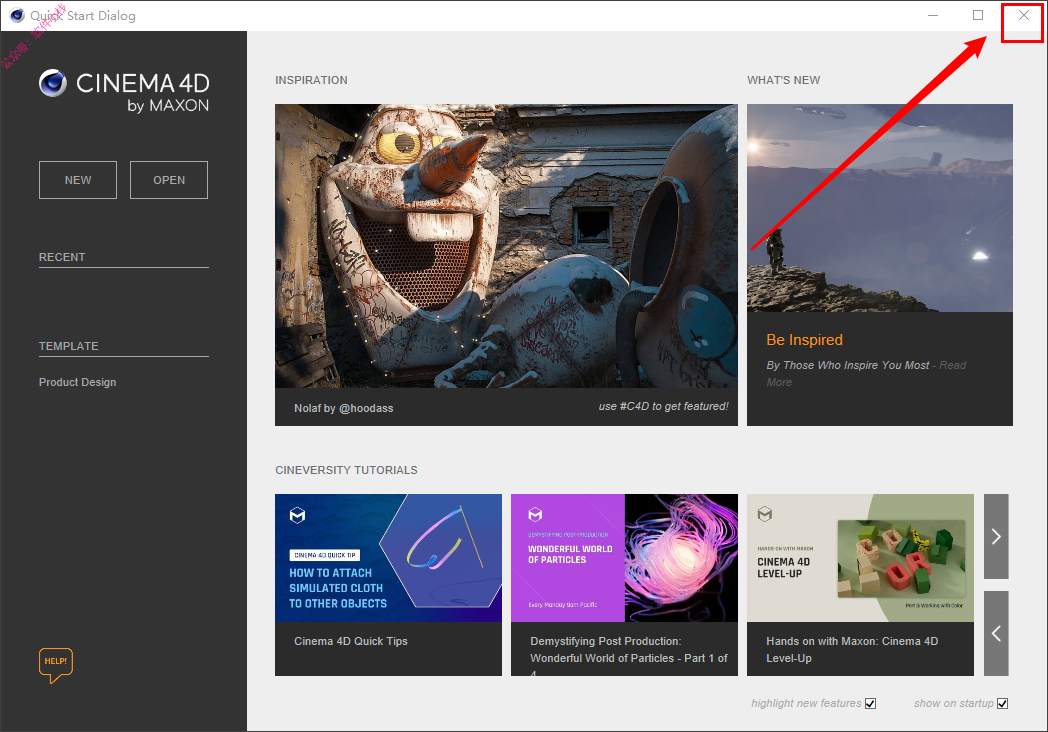Screen dimensions: 1048x732
Task: Select the Product Design template
Action: [78, 382]
